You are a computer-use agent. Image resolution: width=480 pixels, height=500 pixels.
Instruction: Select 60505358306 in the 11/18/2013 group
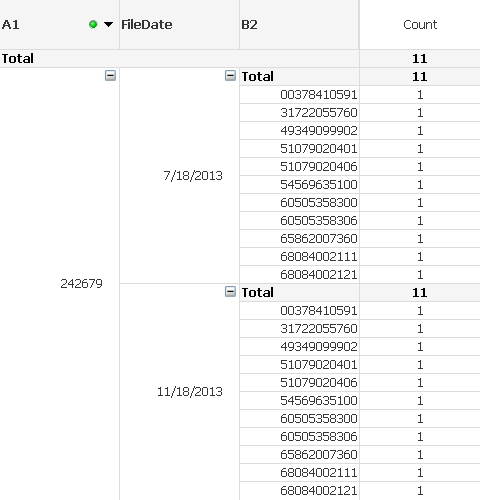319,437
